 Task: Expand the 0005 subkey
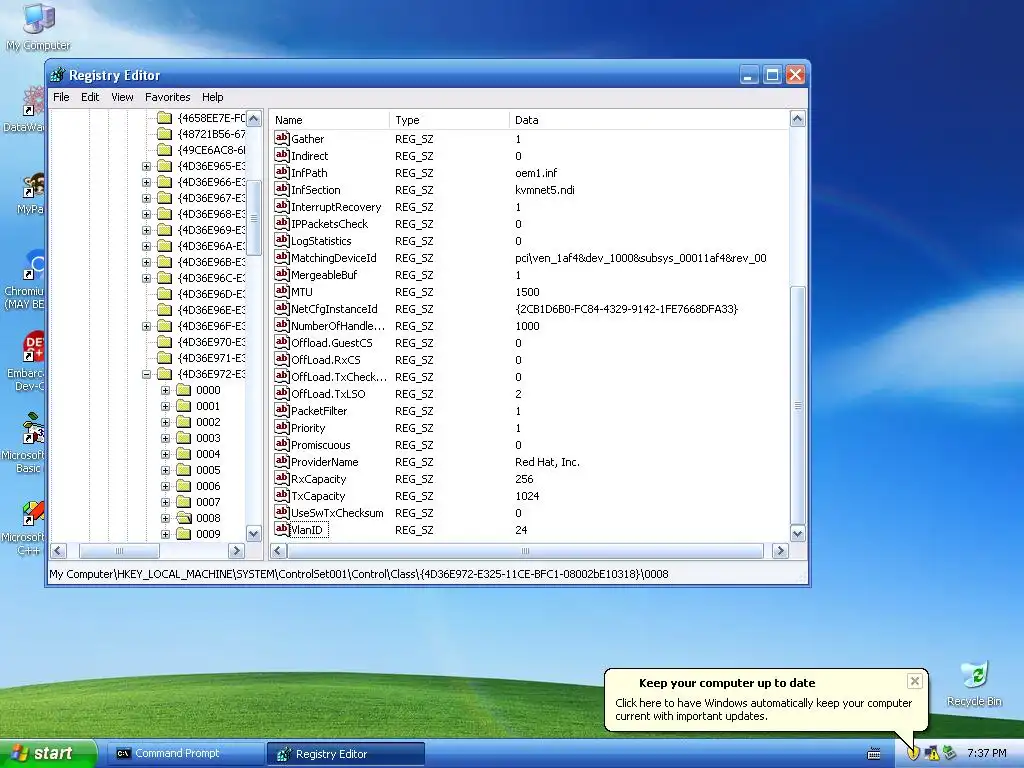(x=165, y=470)
